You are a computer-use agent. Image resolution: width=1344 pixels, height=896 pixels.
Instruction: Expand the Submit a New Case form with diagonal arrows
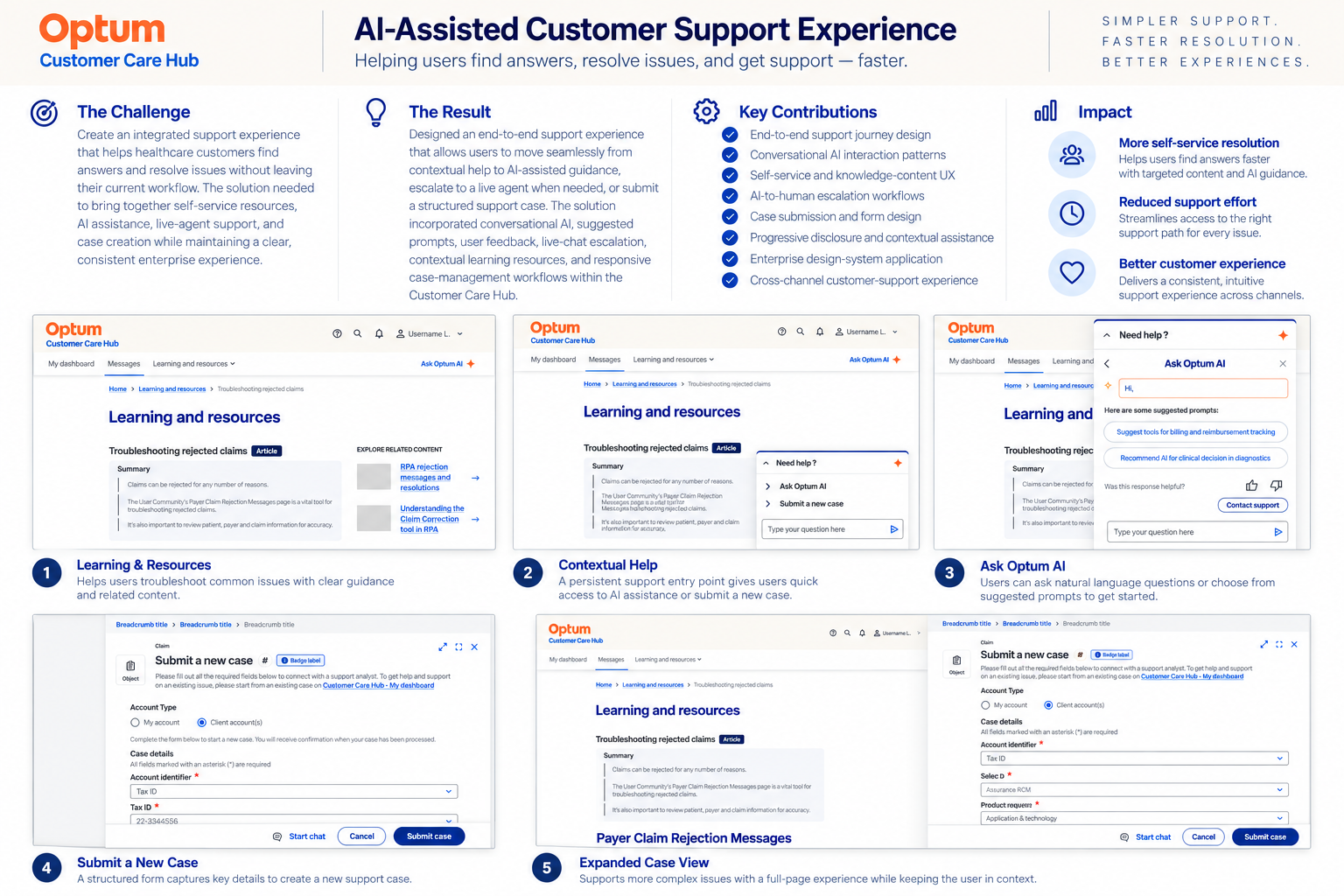tap(443, 647)
